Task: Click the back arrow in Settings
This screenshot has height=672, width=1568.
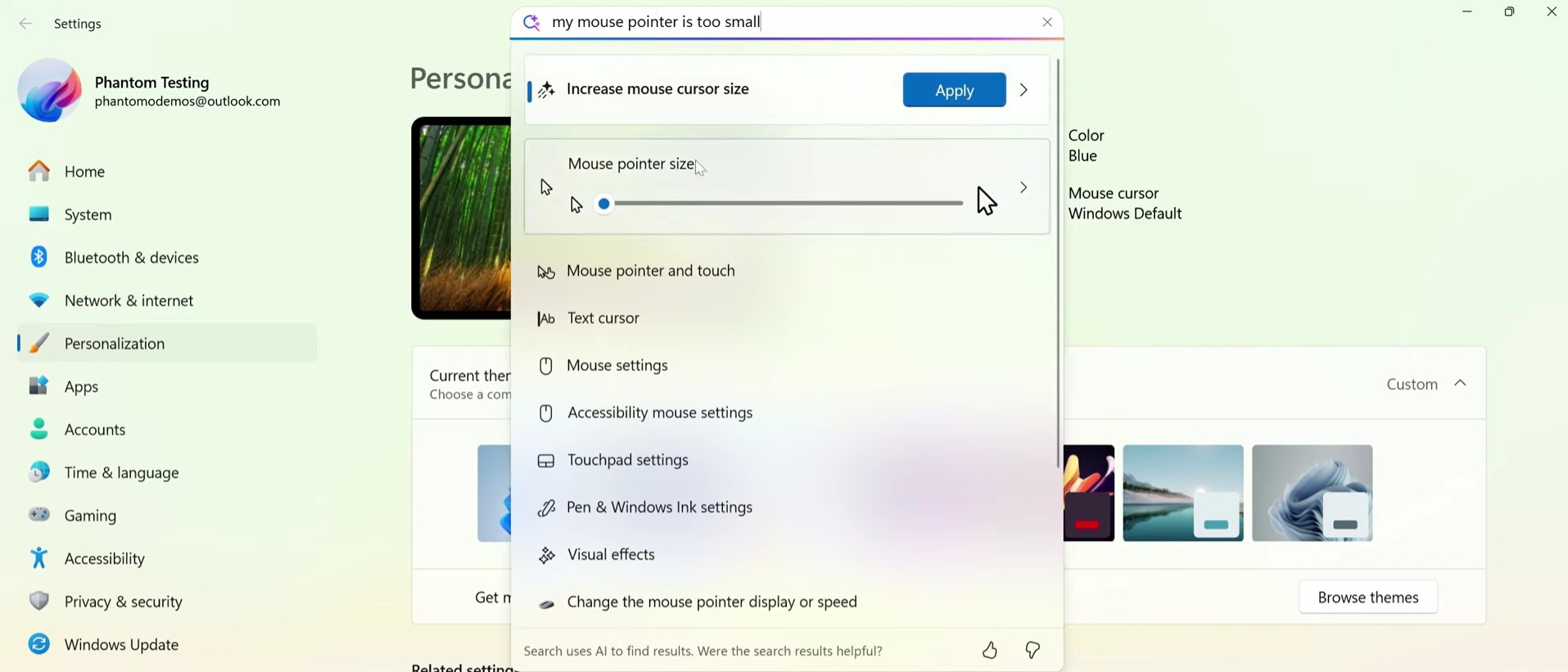Action: pos(25,24)
